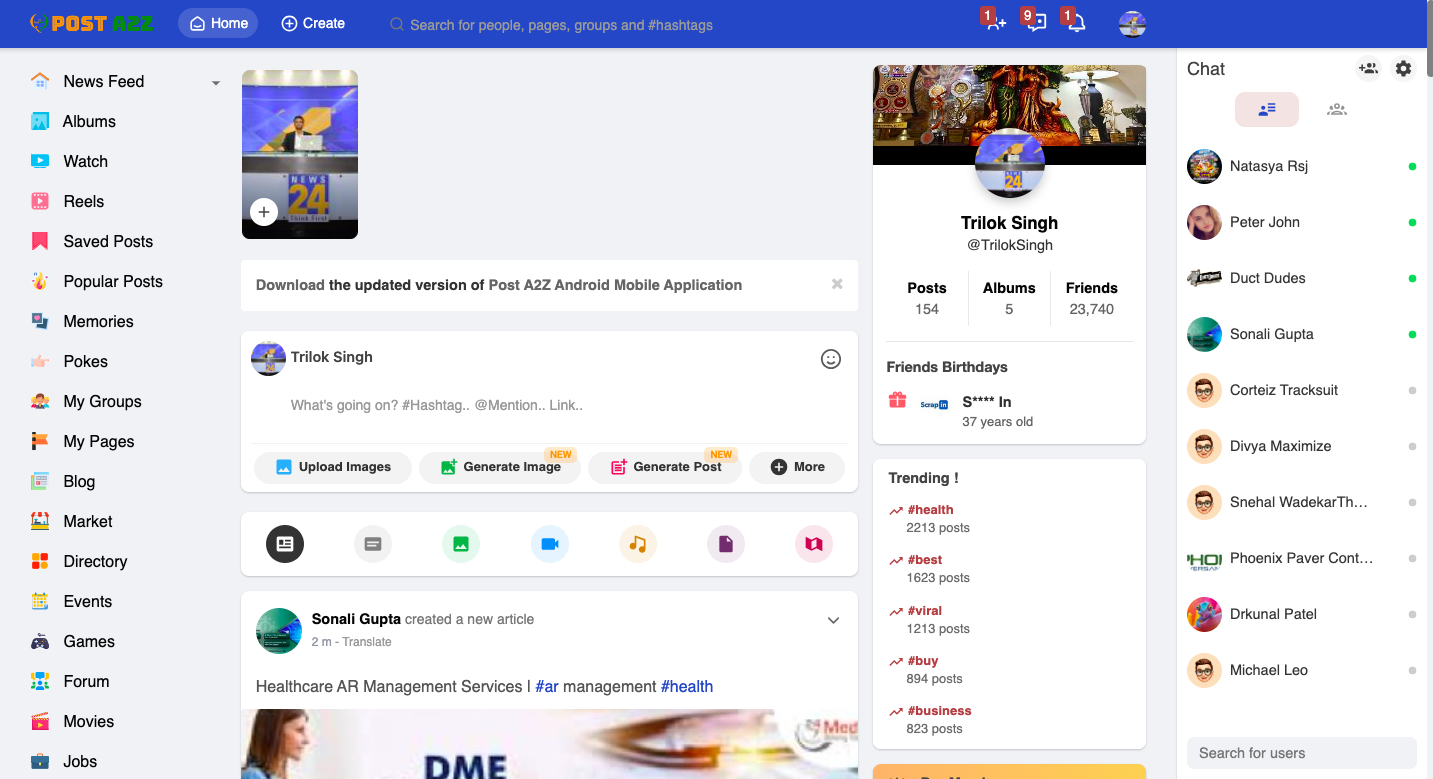
Task: Open the #business trending hashtag
Action: click(x=939, y=711)
